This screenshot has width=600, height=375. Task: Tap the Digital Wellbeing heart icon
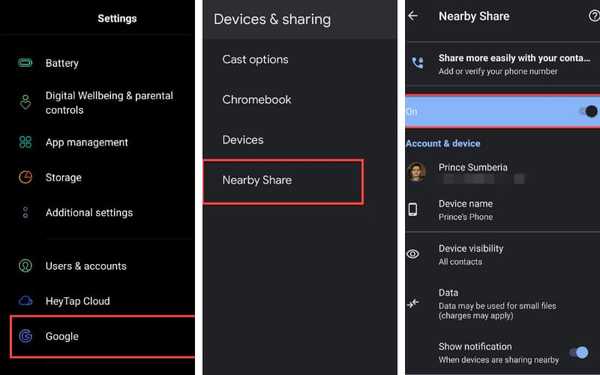(x=25, y=102)
